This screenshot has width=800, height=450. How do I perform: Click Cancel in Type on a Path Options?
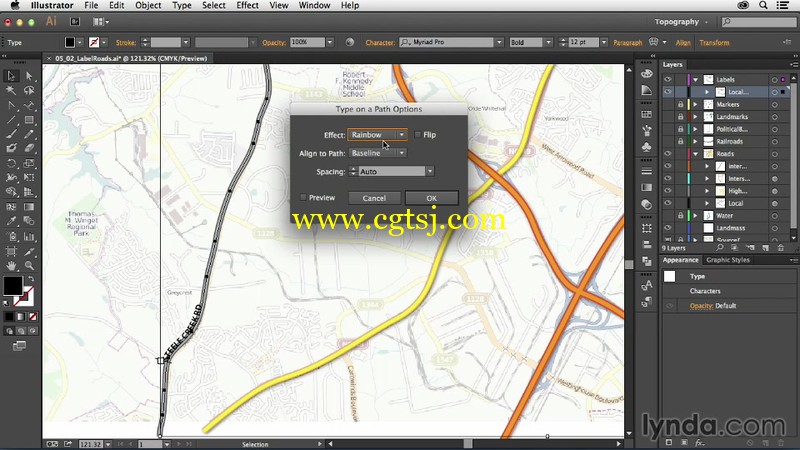tap(374, 198)
